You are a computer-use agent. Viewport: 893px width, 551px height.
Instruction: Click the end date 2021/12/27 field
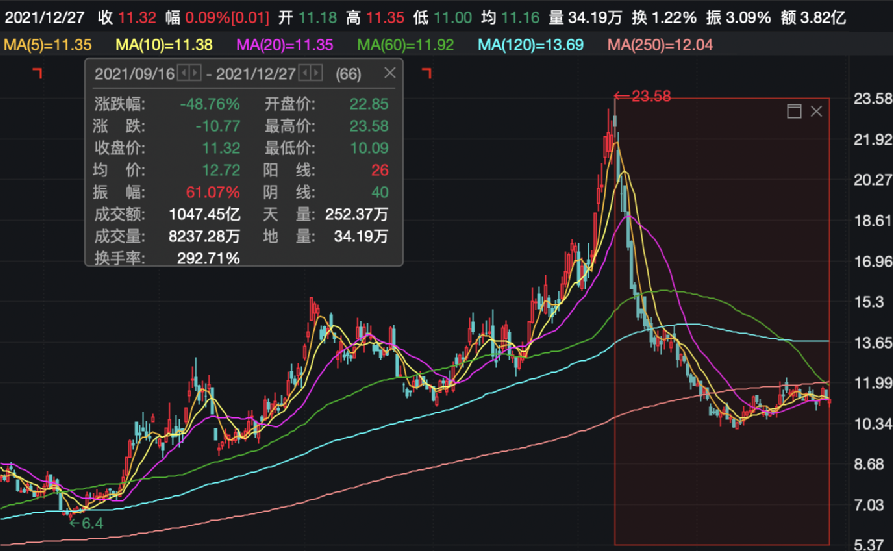(x=256, y=74)
